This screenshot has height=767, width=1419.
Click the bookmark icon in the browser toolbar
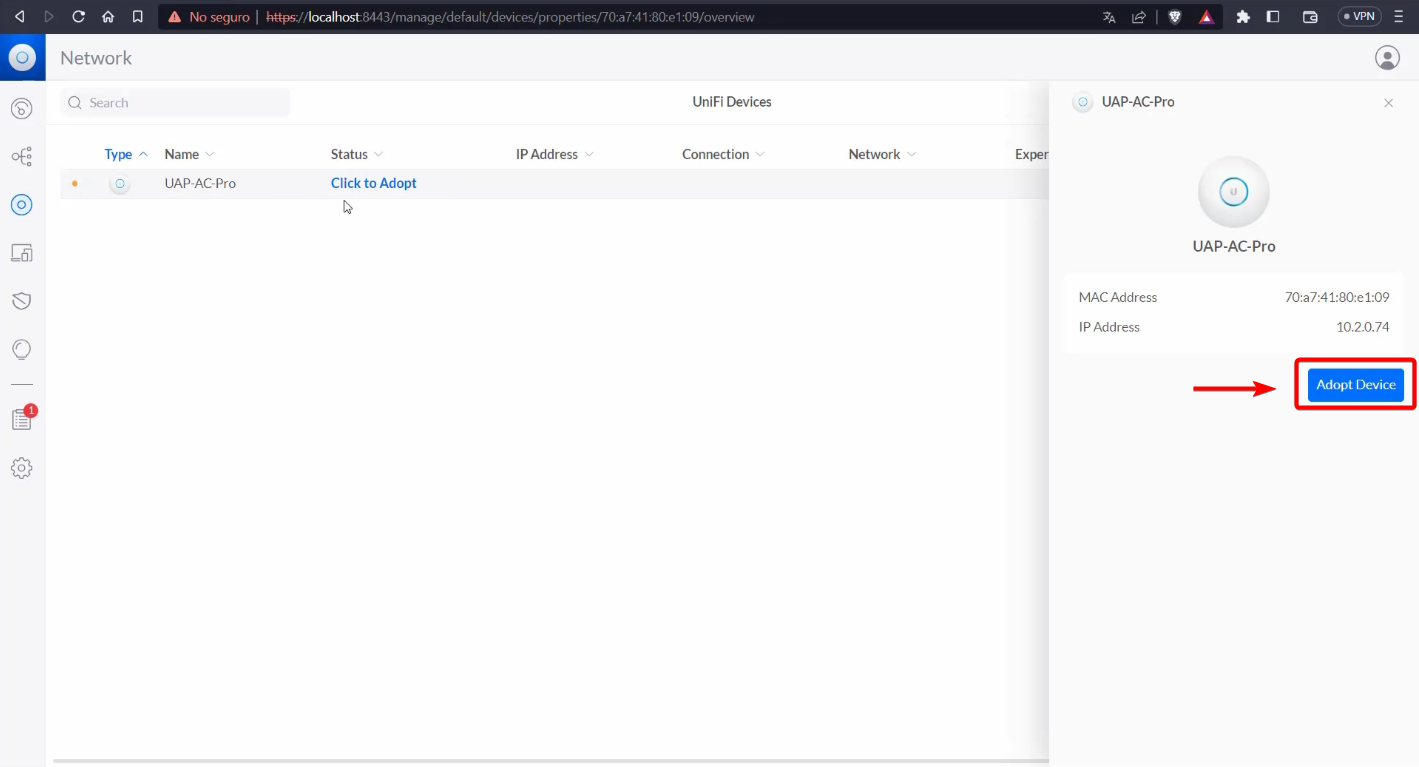pyautogui.click(x=138, y=17)
